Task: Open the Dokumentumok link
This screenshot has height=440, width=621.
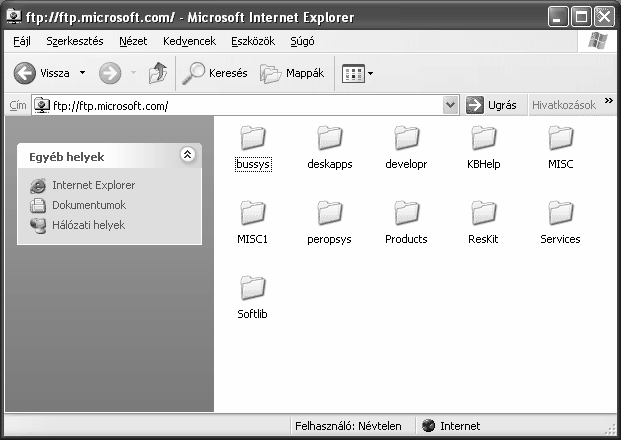Action: tap(89, 205)
